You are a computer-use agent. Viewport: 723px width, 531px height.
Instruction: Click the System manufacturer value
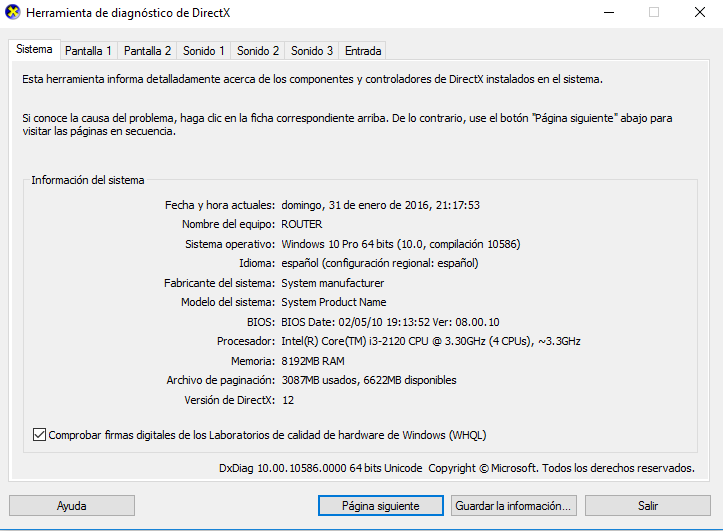click(332, 283)
